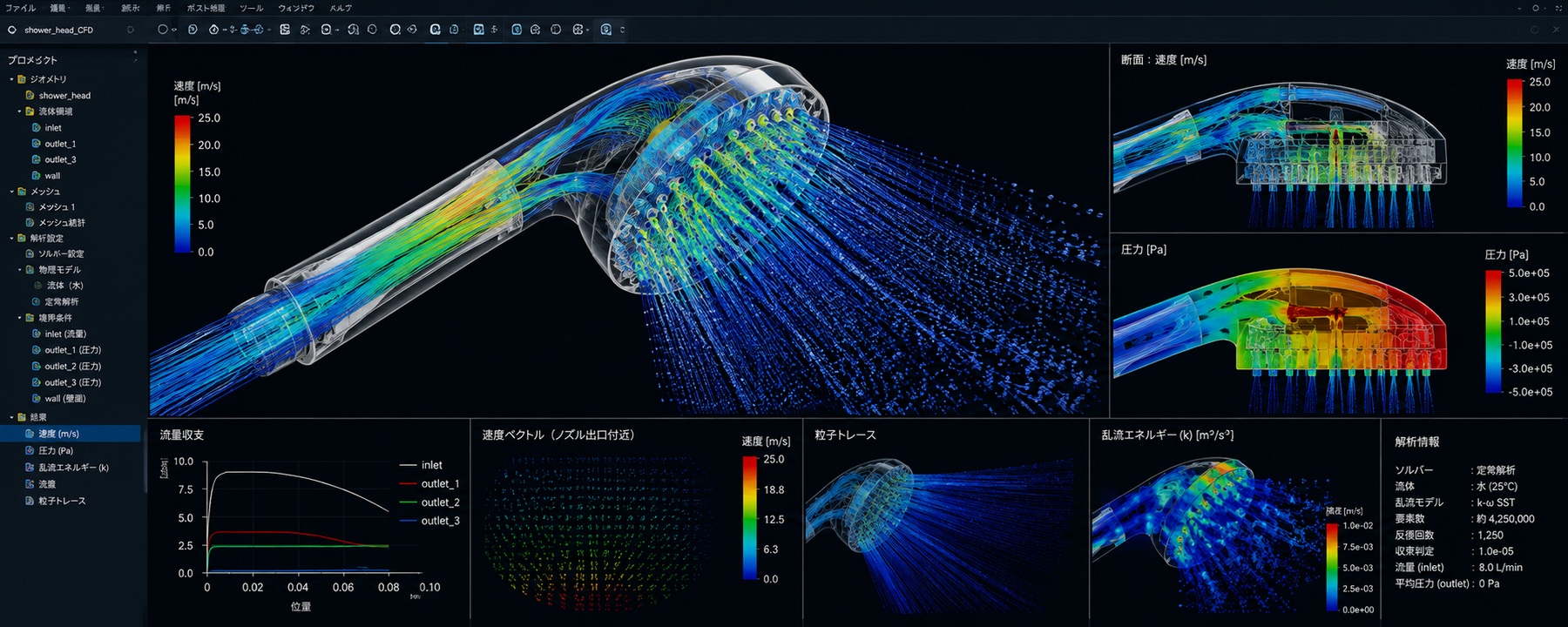
Task: Click the circle tool icon at toolbar start
Action: [x=162, y=30]
